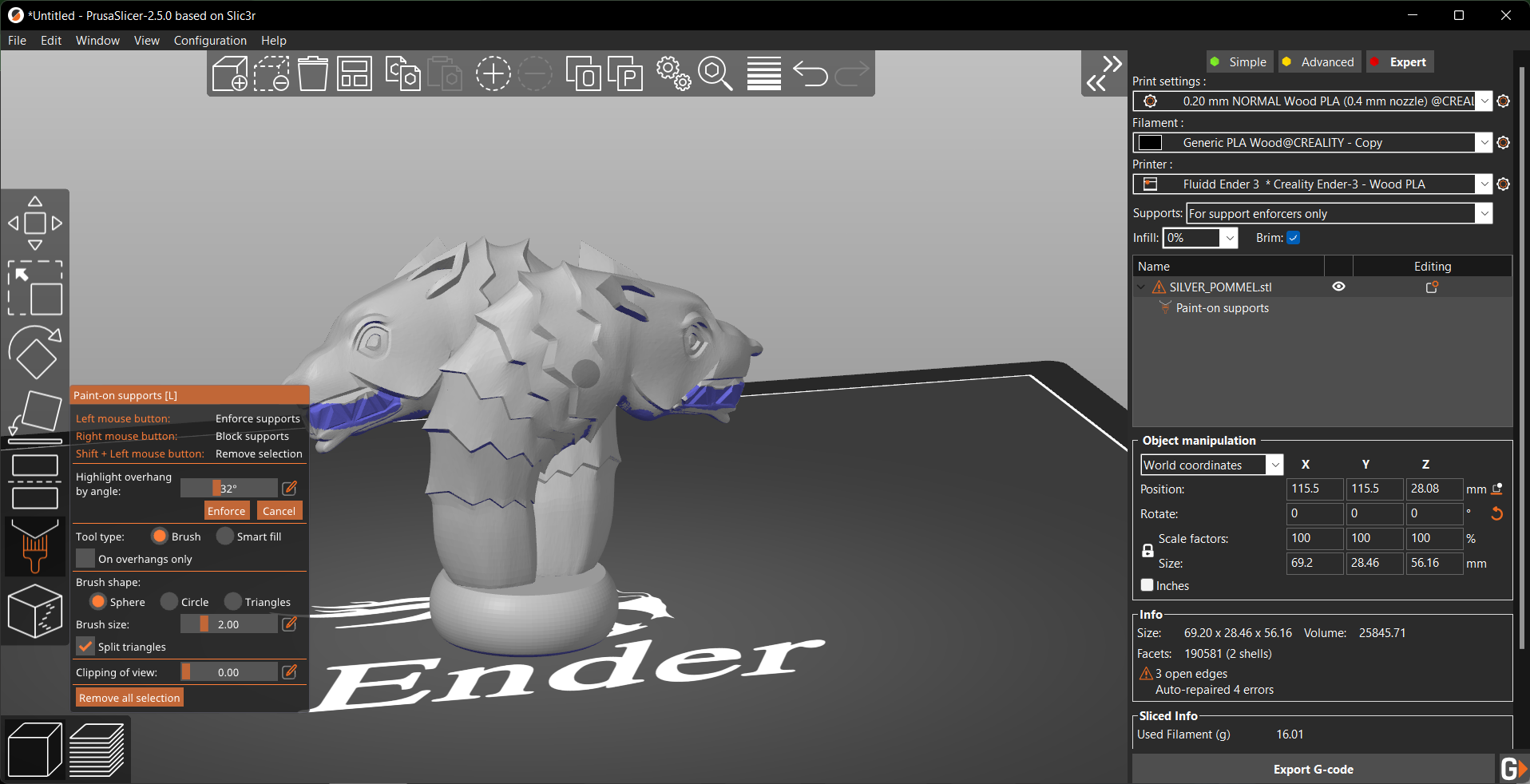
Task: Select the Paint-on supports brush tool
Action: 35,546
